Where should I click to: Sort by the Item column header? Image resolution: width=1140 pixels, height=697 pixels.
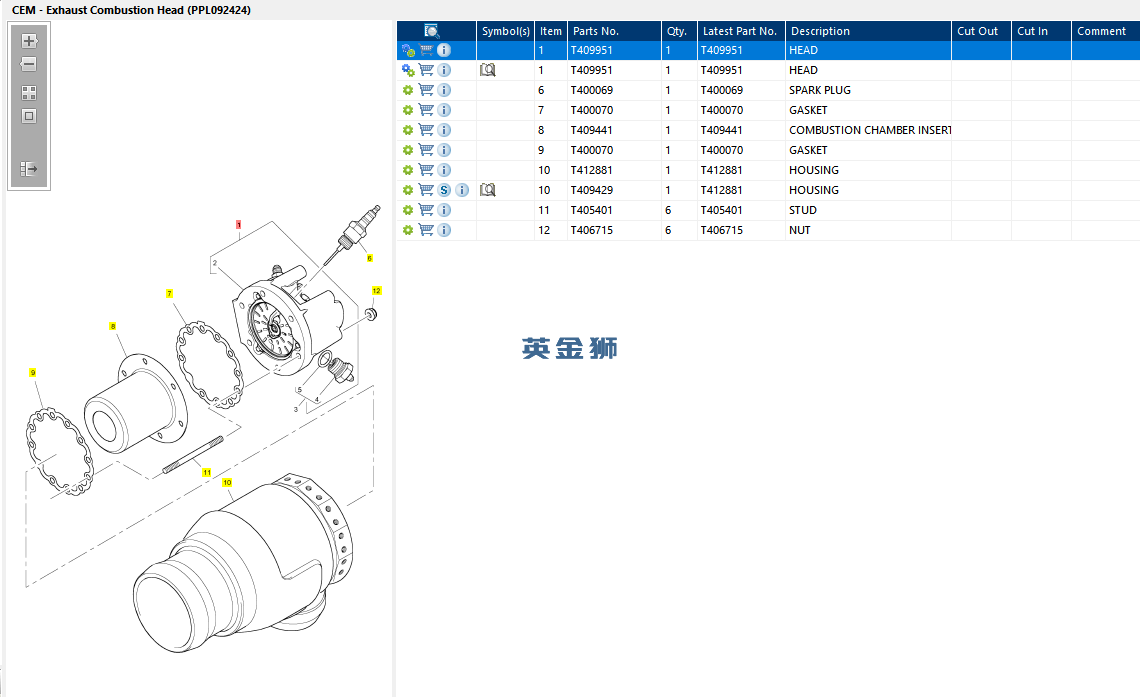tap(550, 31)
